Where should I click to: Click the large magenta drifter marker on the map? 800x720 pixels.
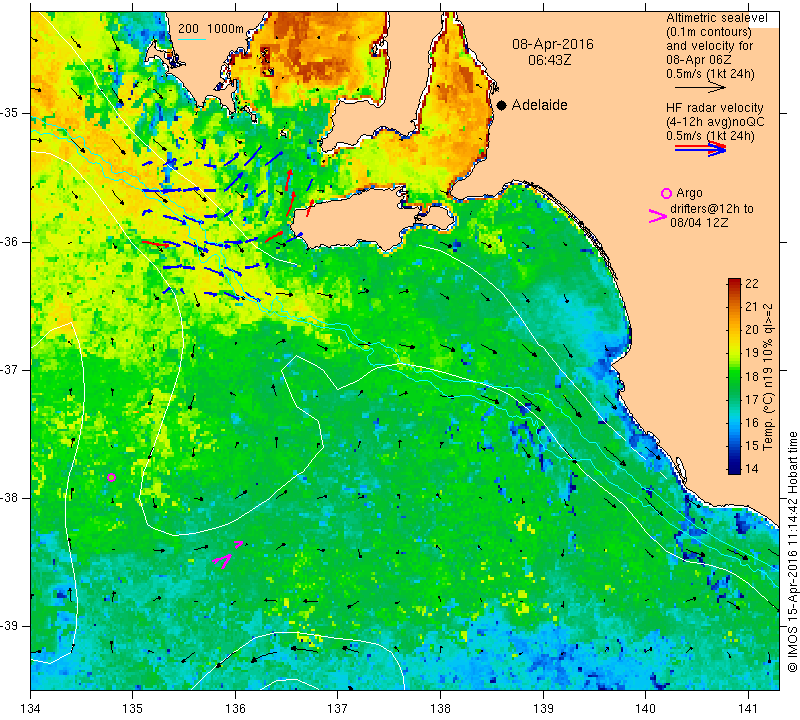(223, 561)
